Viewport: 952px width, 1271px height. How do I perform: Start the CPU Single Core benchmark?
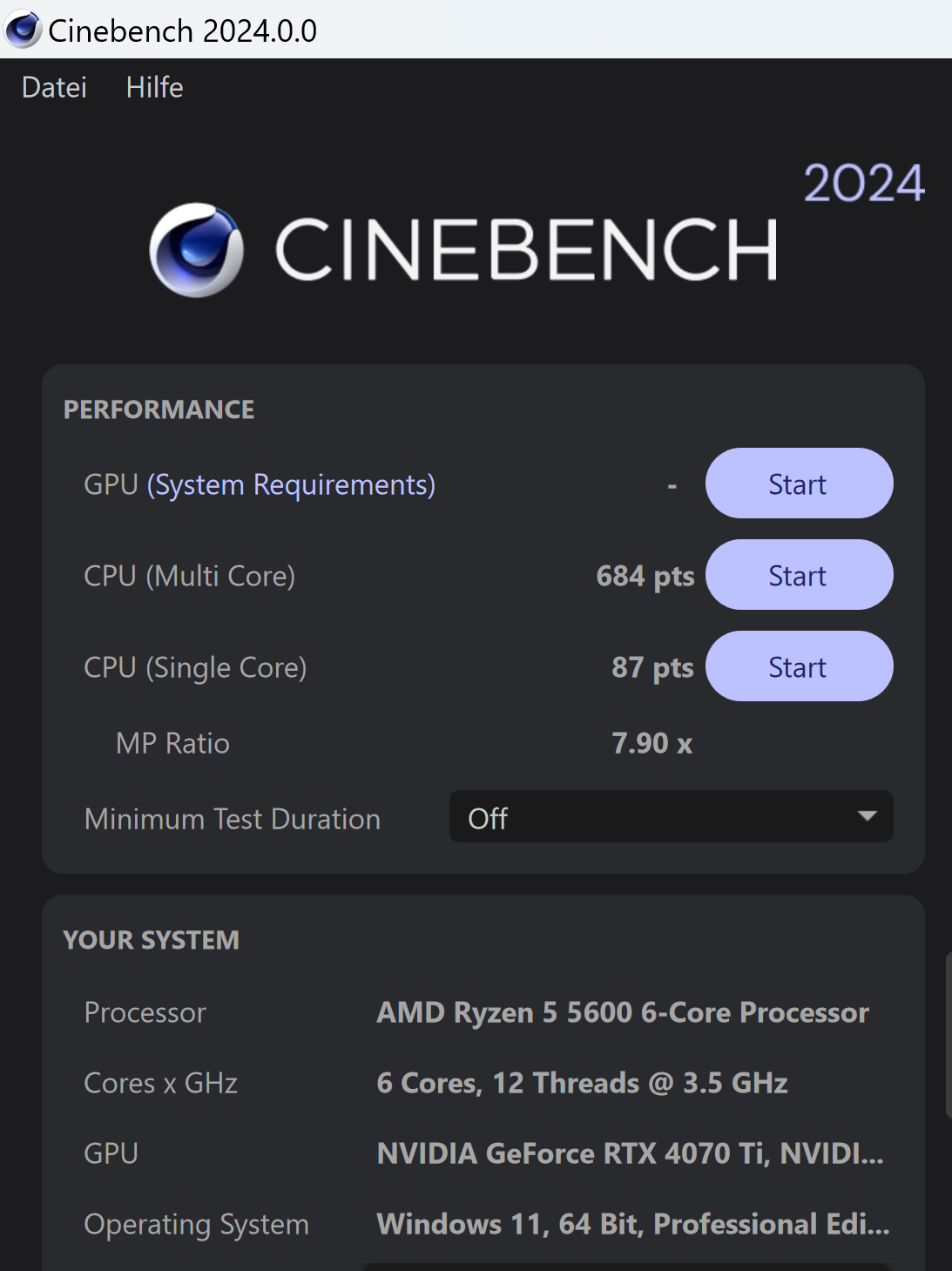(x=798, y=666)
